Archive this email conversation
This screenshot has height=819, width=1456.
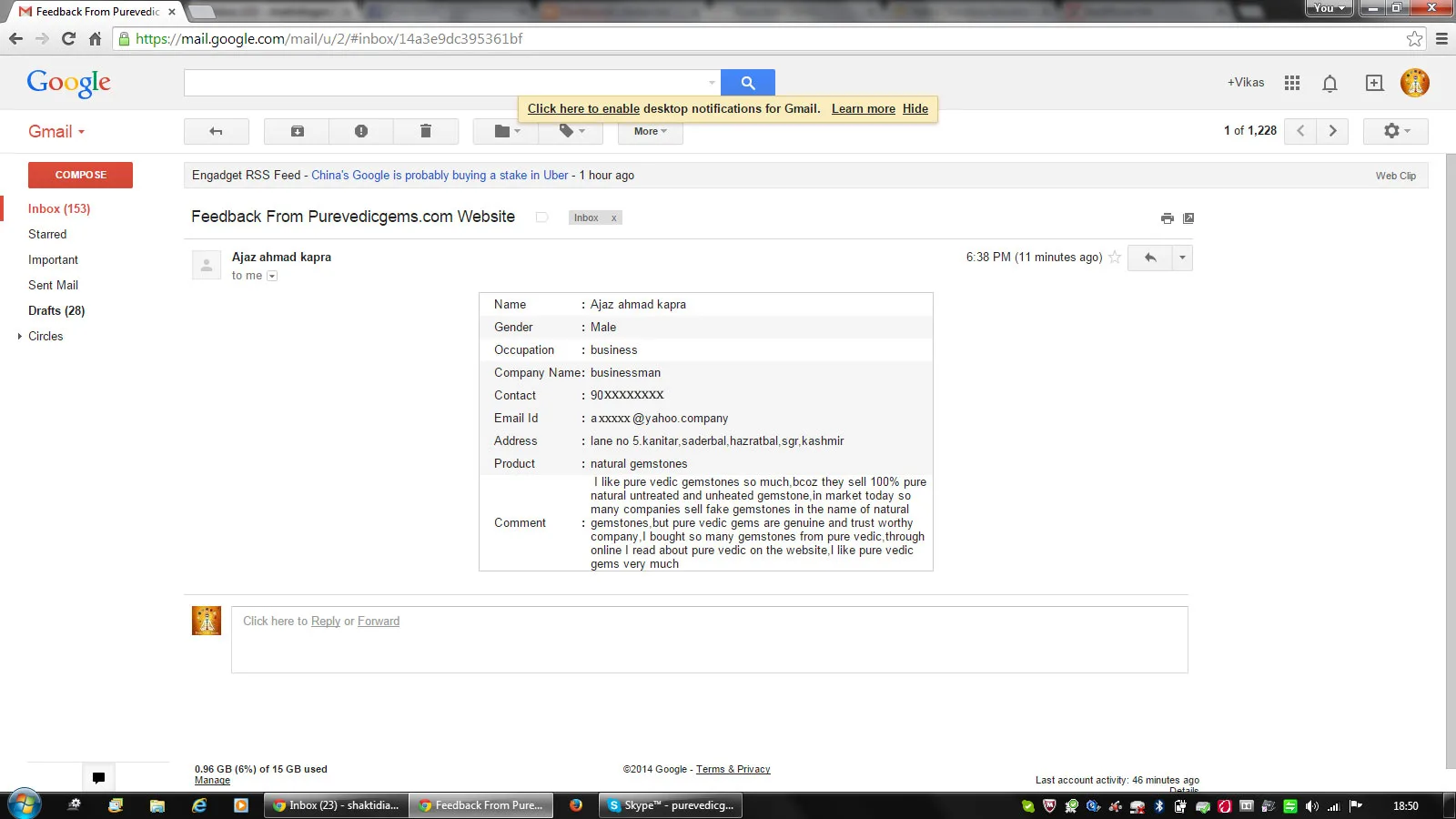297,131
